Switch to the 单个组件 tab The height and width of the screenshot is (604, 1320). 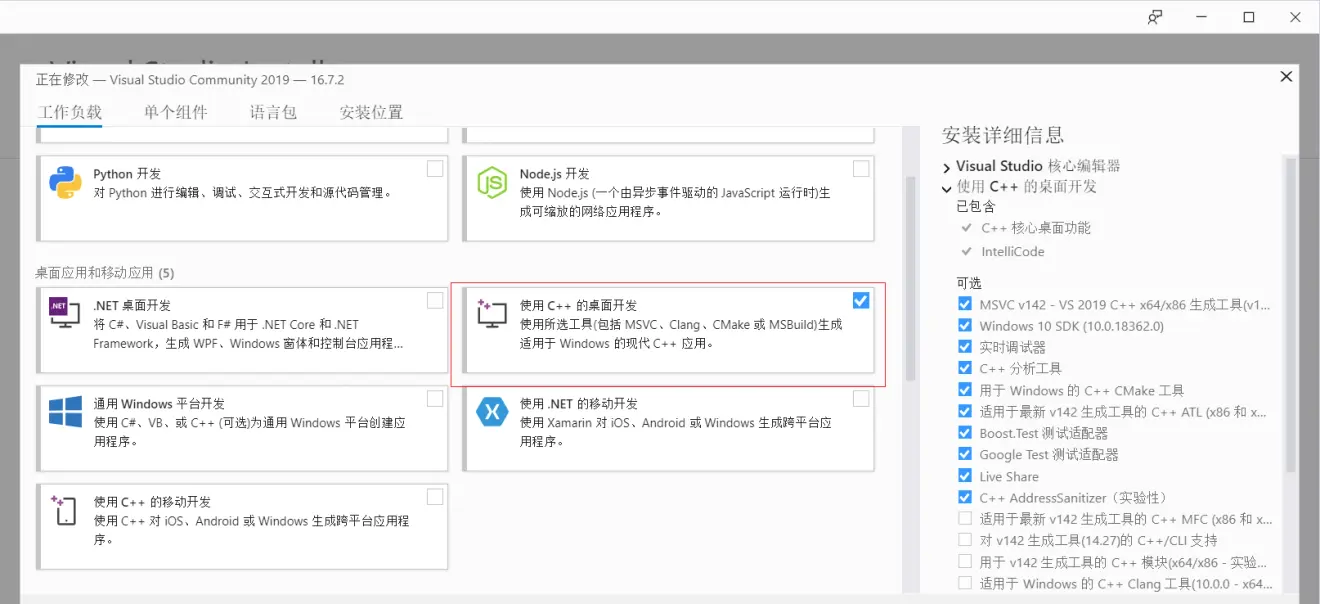pos(175,112)
